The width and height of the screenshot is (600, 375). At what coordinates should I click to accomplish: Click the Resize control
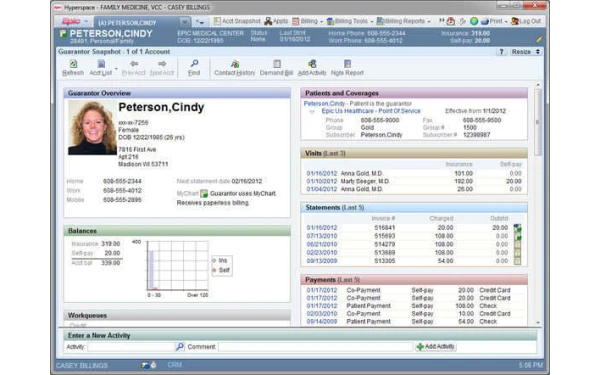pos(526,52)
